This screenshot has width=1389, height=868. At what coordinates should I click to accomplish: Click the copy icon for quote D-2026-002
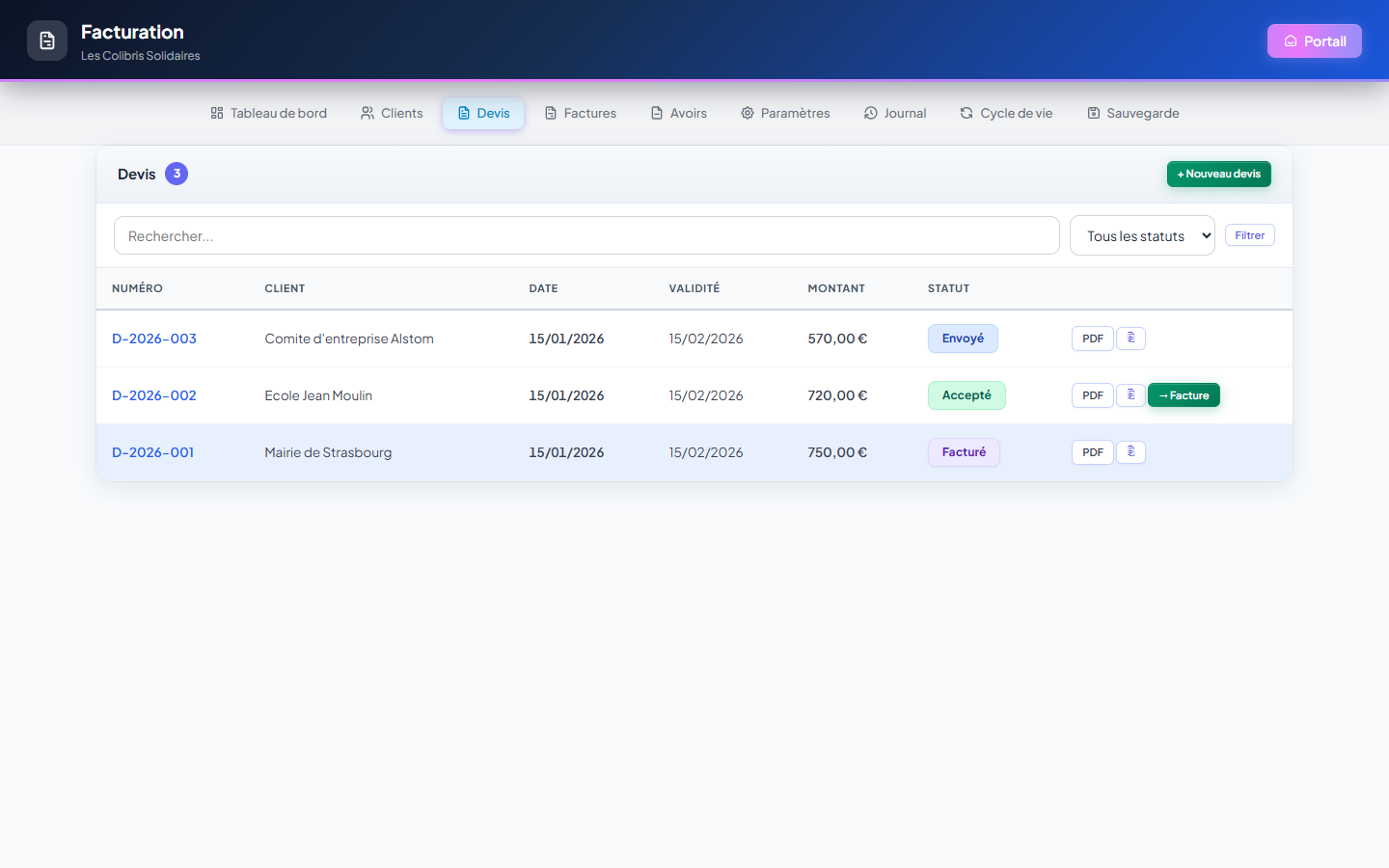pyautogui.click(x=1130, y=395)
